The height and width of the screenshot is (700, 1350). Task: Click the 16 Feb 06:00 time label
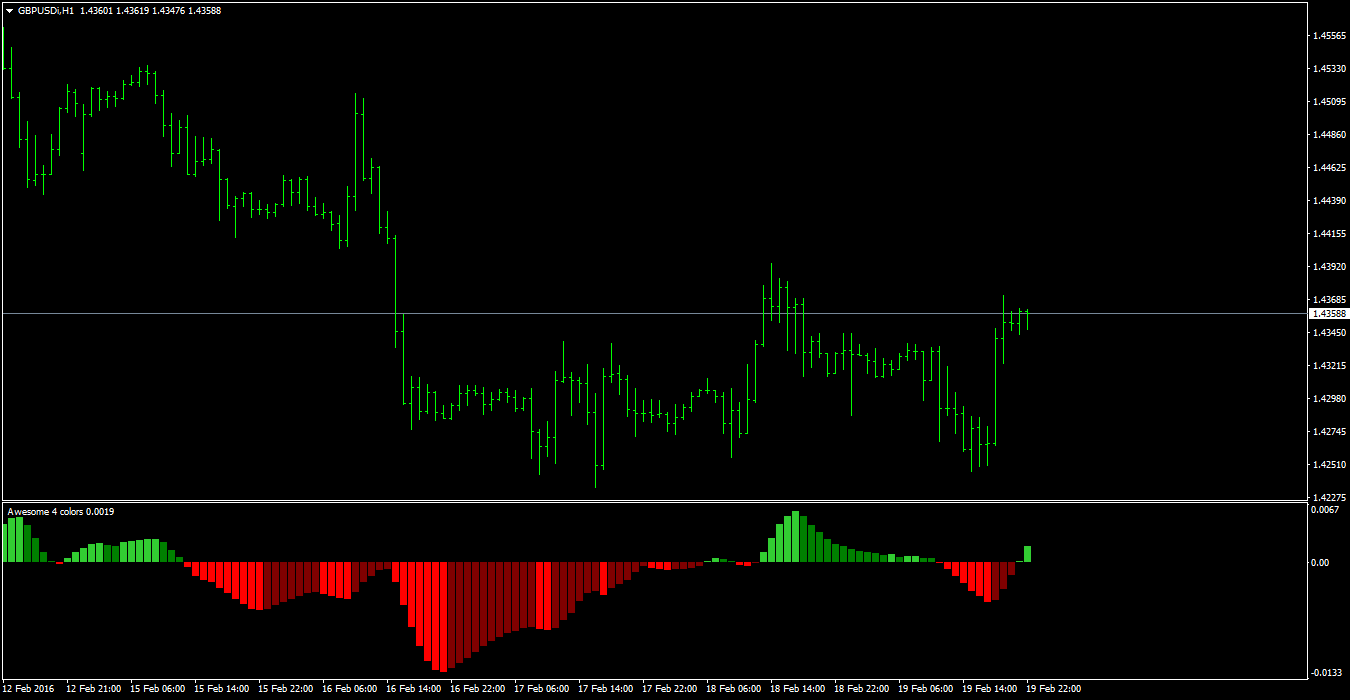pyautogui.click(x=350, y=689)
